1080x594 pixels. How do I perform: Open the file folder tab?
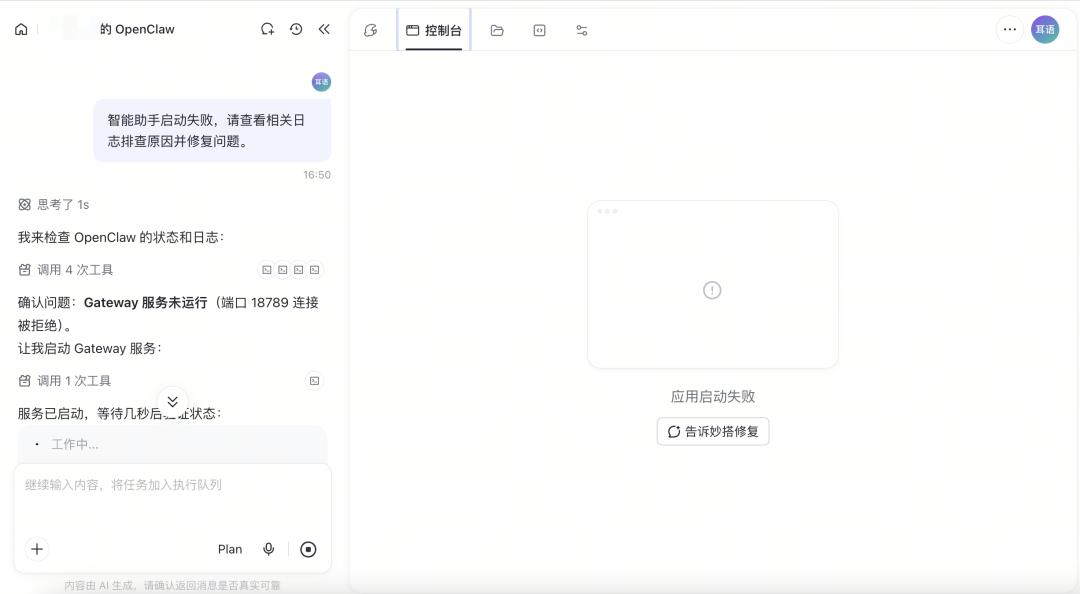497,30
